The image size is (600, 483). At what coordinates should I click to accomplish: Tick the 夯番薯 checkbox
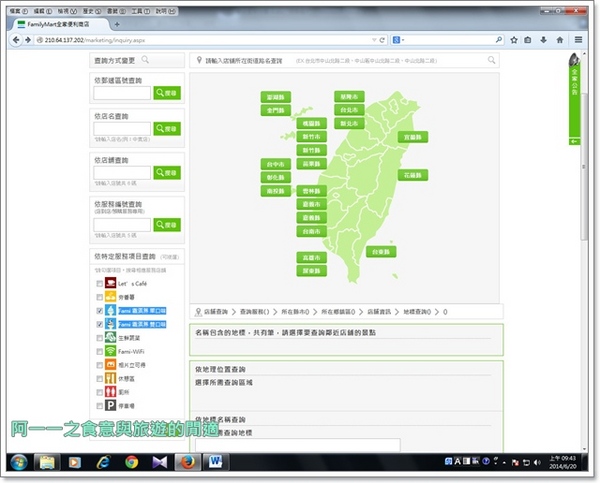[99, 297]
